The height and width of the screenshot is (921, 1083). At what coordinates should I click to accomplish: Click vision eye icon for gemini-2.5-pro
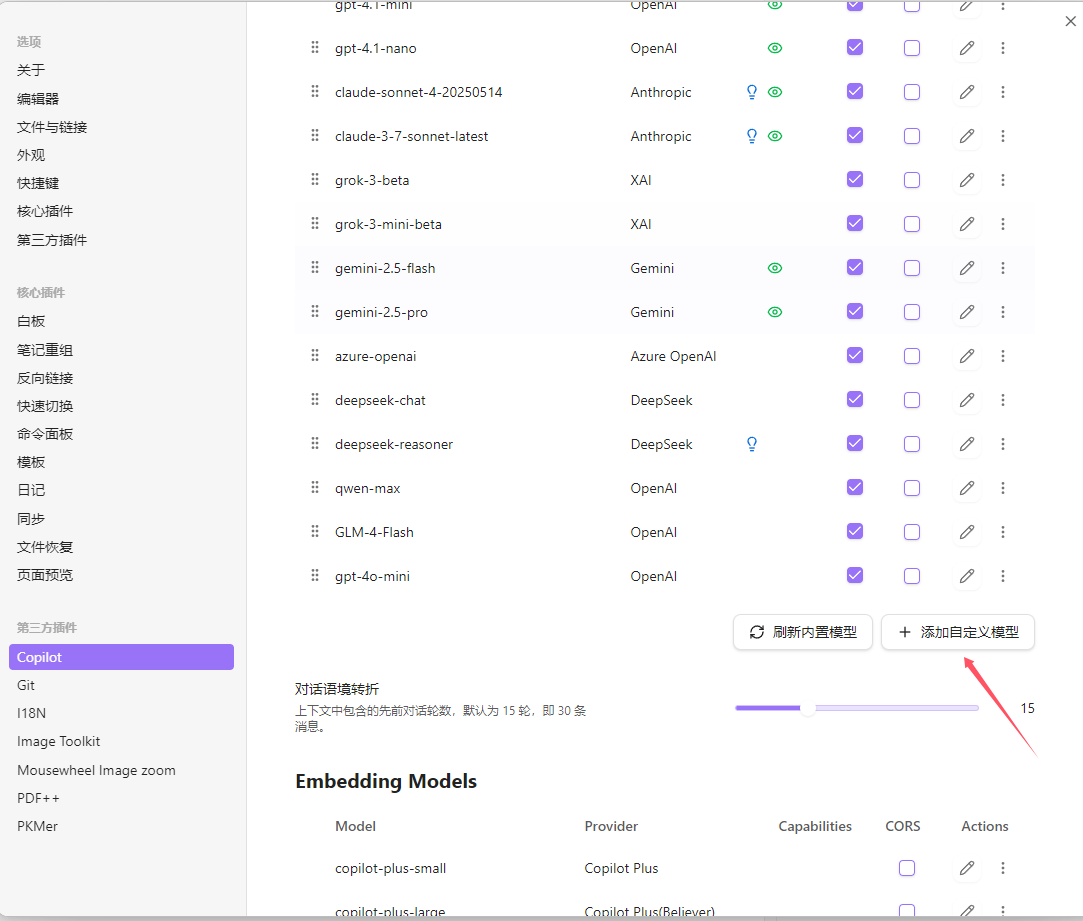(x=775, y=312)
